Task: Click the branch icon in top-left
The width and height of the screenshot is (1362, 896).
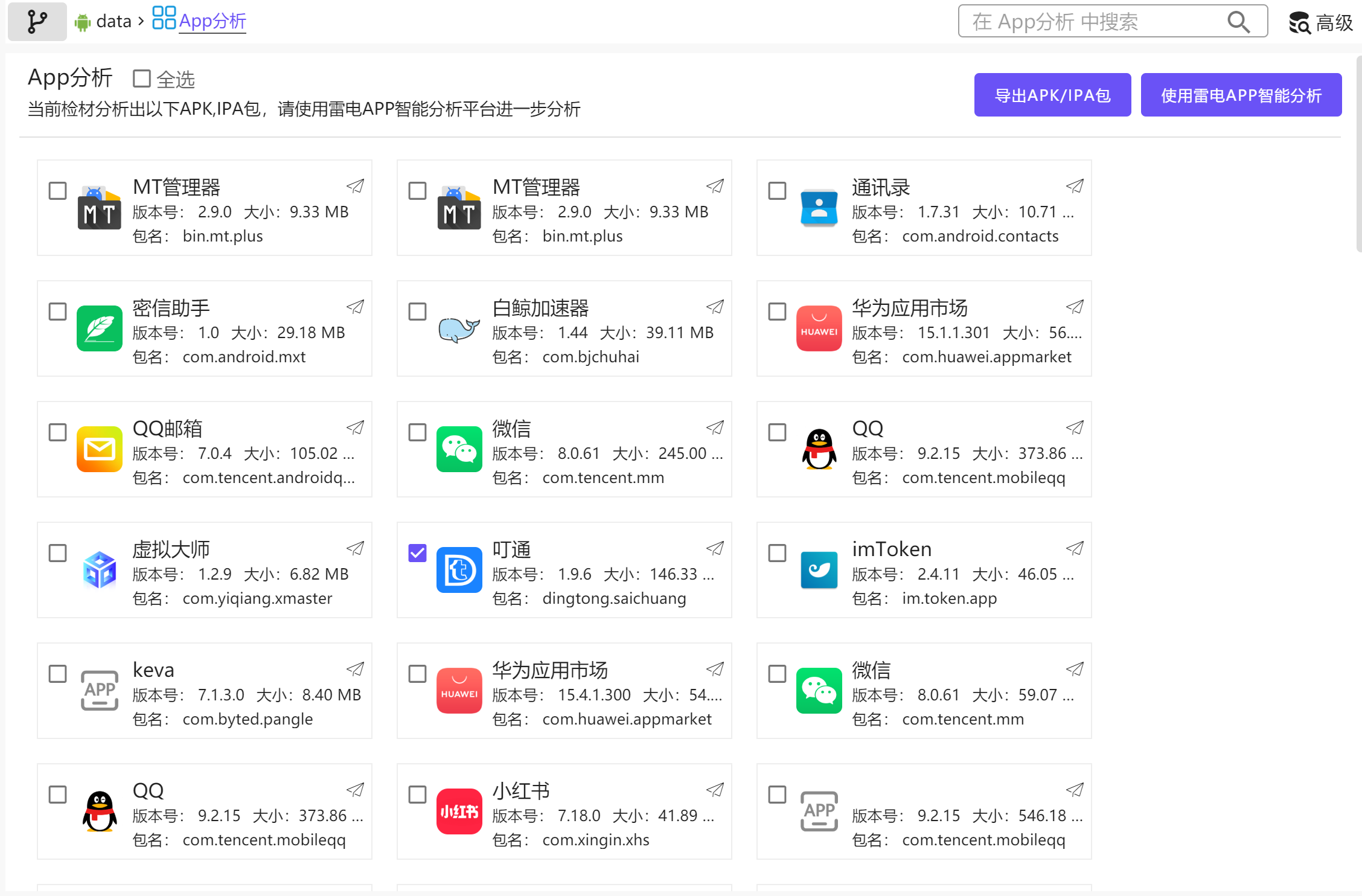Action: pyautogui.click(x=37, y=22)
